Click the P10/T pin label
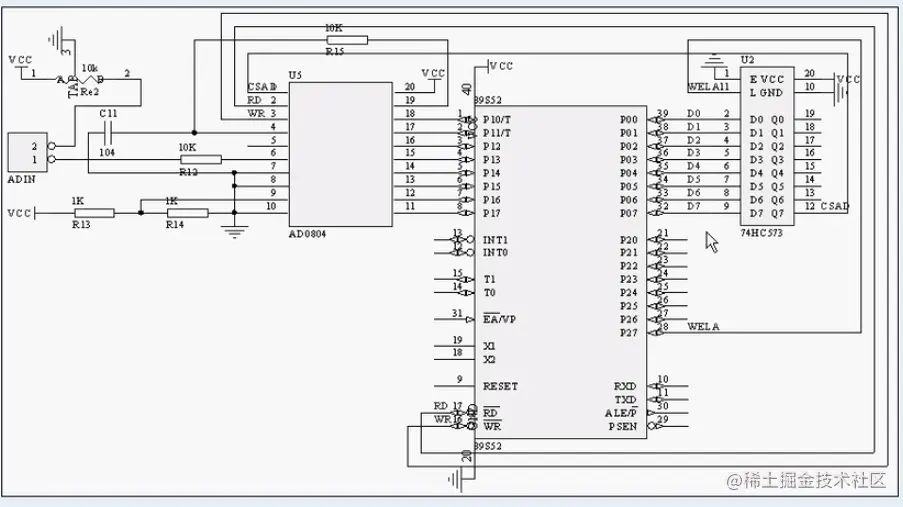 pyautogui.click(x=496, y=120)
